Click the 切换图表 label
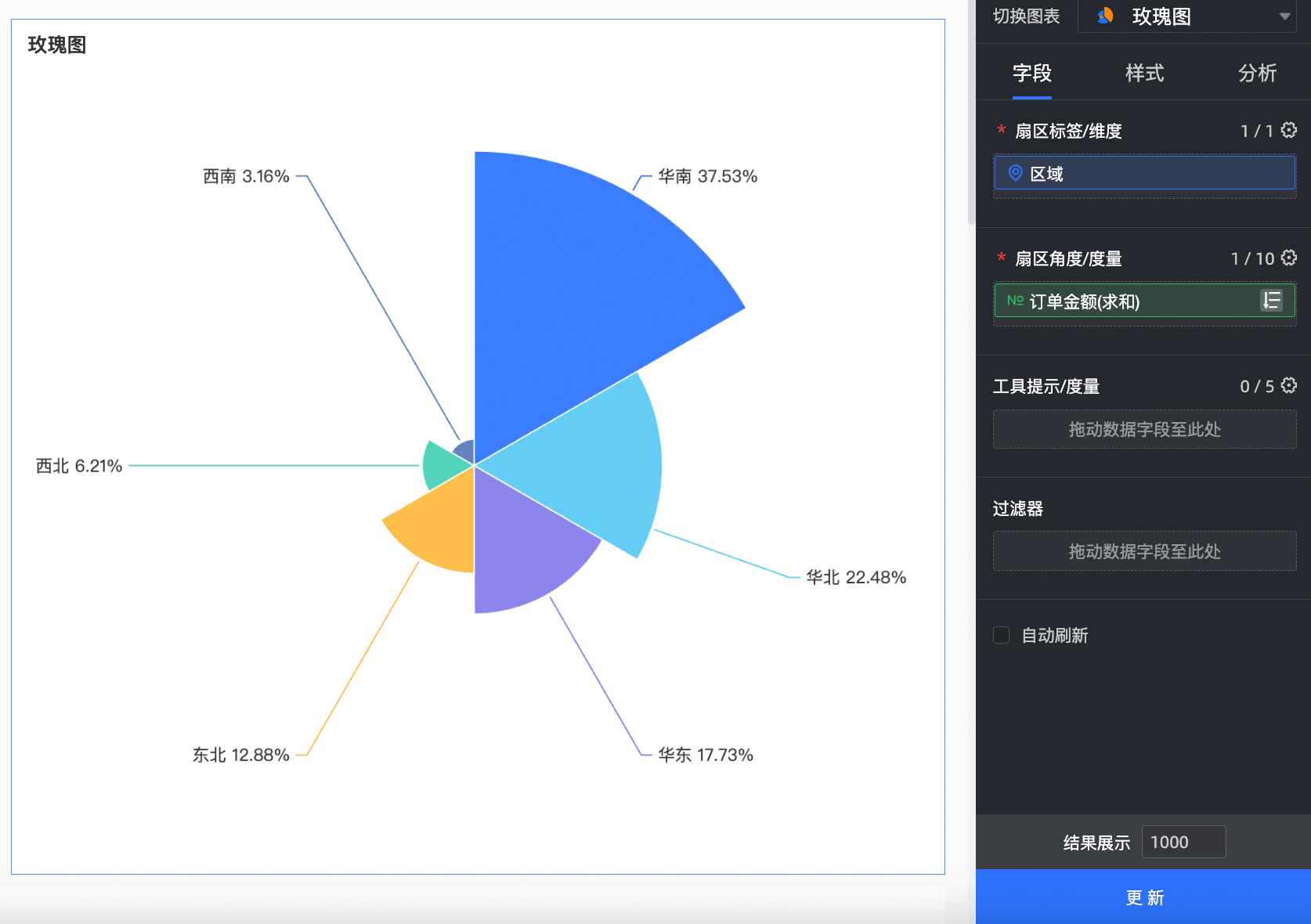Screen dimensions: 1311x924 click(1026, 16)
